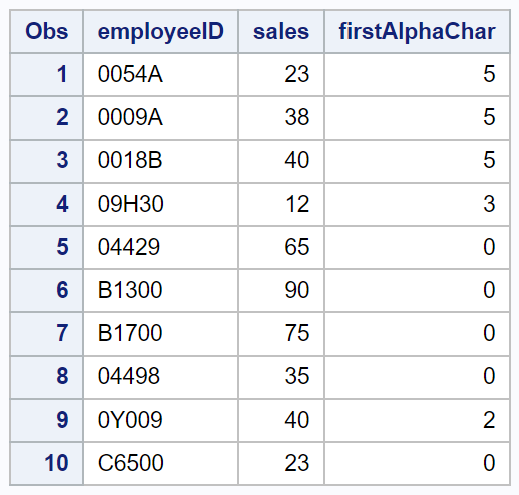Screen dimensions: 519x495
Task: Click employee ID 0054A cell
Action: pyautogui.click(x=161, y=74)
